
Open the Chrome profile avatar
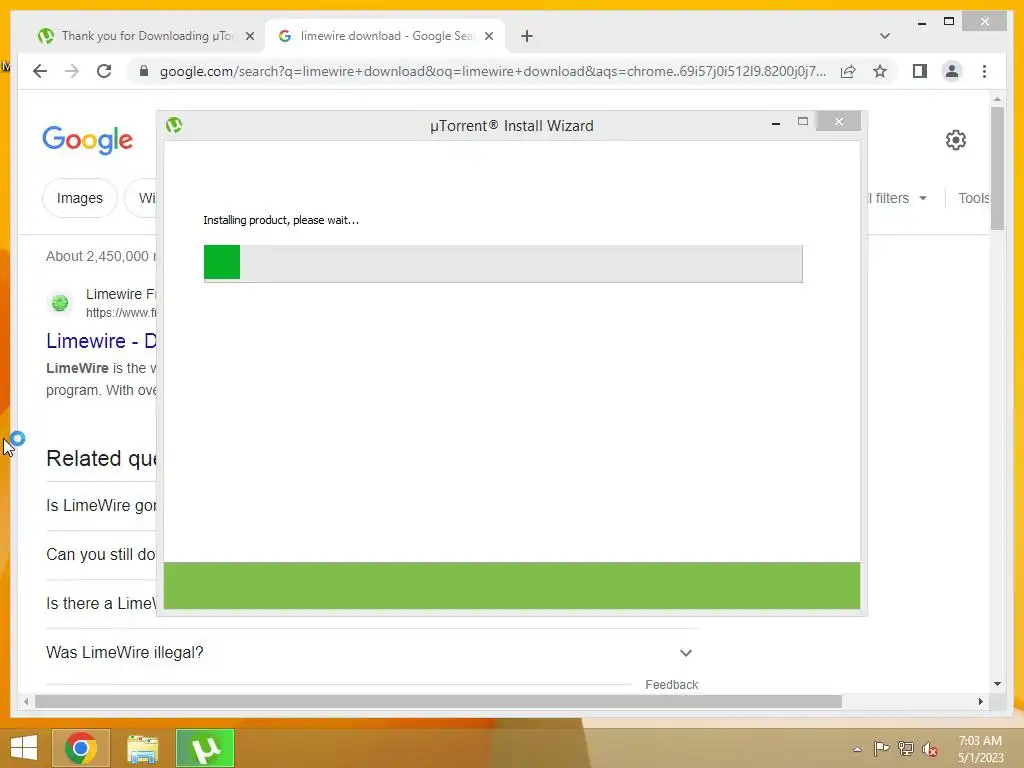pyautogui.click(x=952, y=71)
